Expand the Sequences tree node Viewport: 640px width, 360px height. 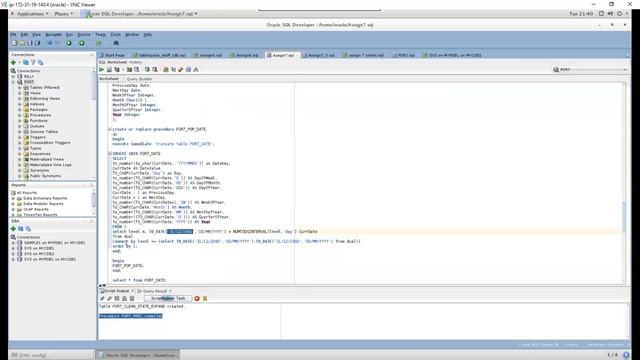20,154
